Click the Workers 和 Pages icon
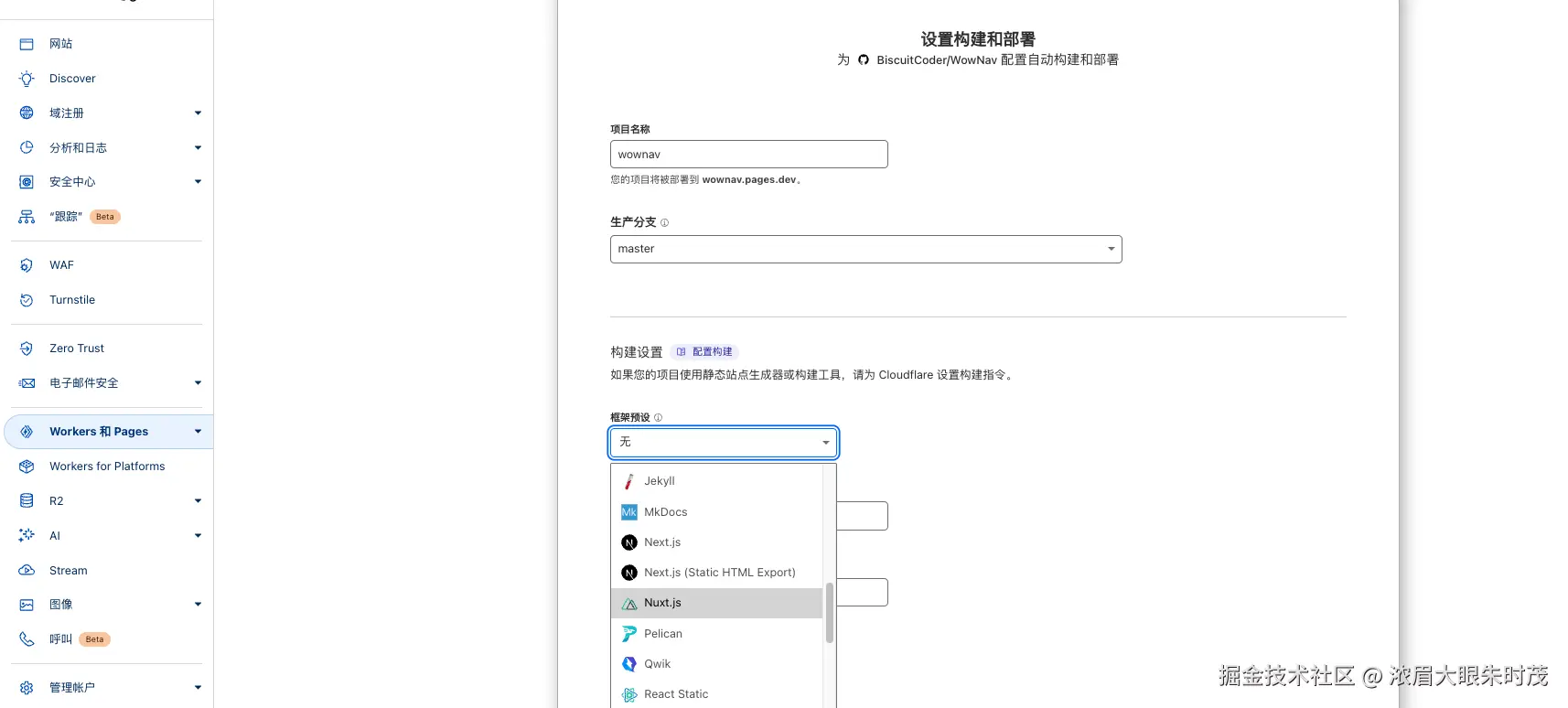 [x=27, y=432]
